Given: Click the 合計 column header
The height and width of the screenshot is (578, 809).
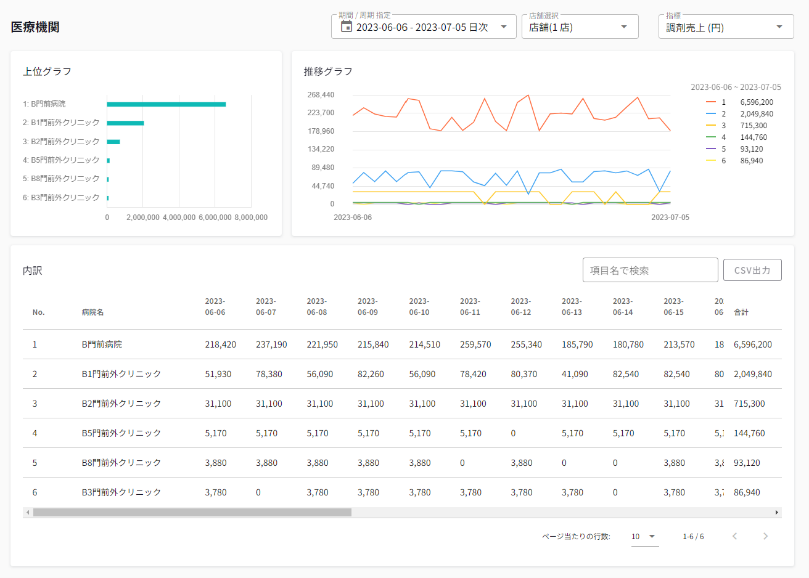Looking at the screenshot, I should (x=742, y=312).
